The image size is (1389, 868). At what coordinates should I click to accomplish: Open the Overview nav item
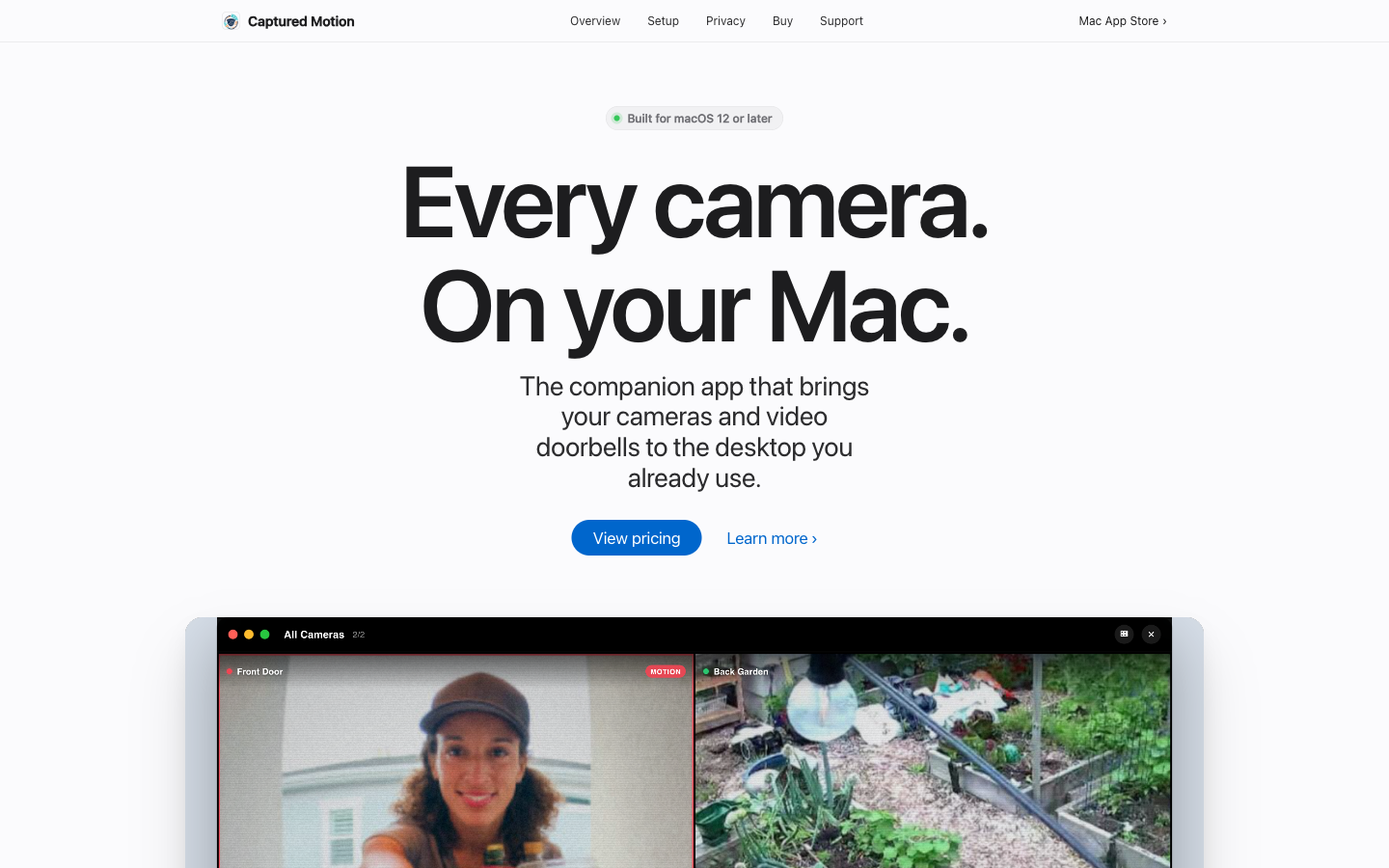point(595,21)
